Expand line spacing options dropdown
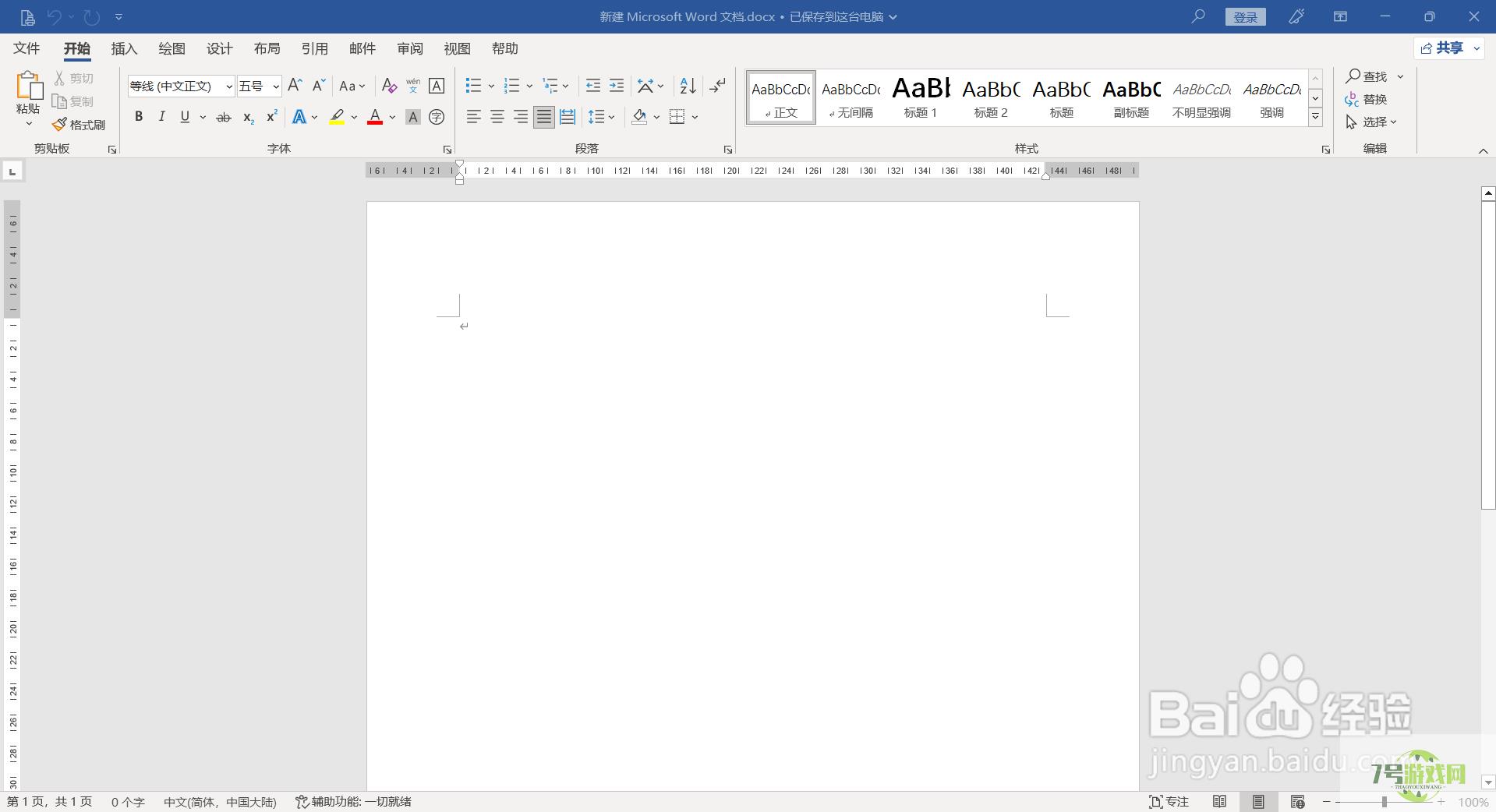 pyautogui.click(x=612, y=118)
